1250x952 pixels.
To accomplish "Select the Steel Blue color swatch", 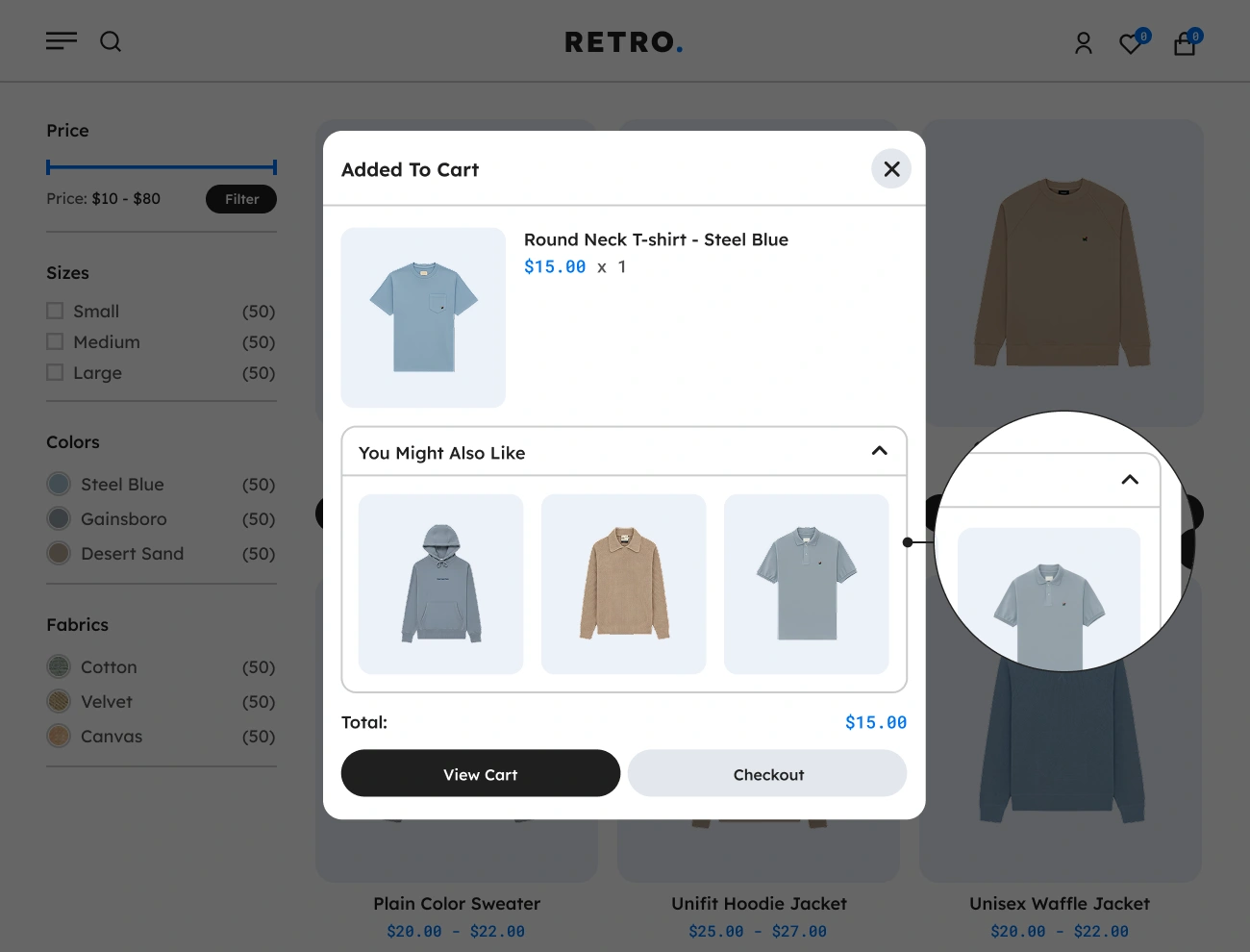I will 59,484.
